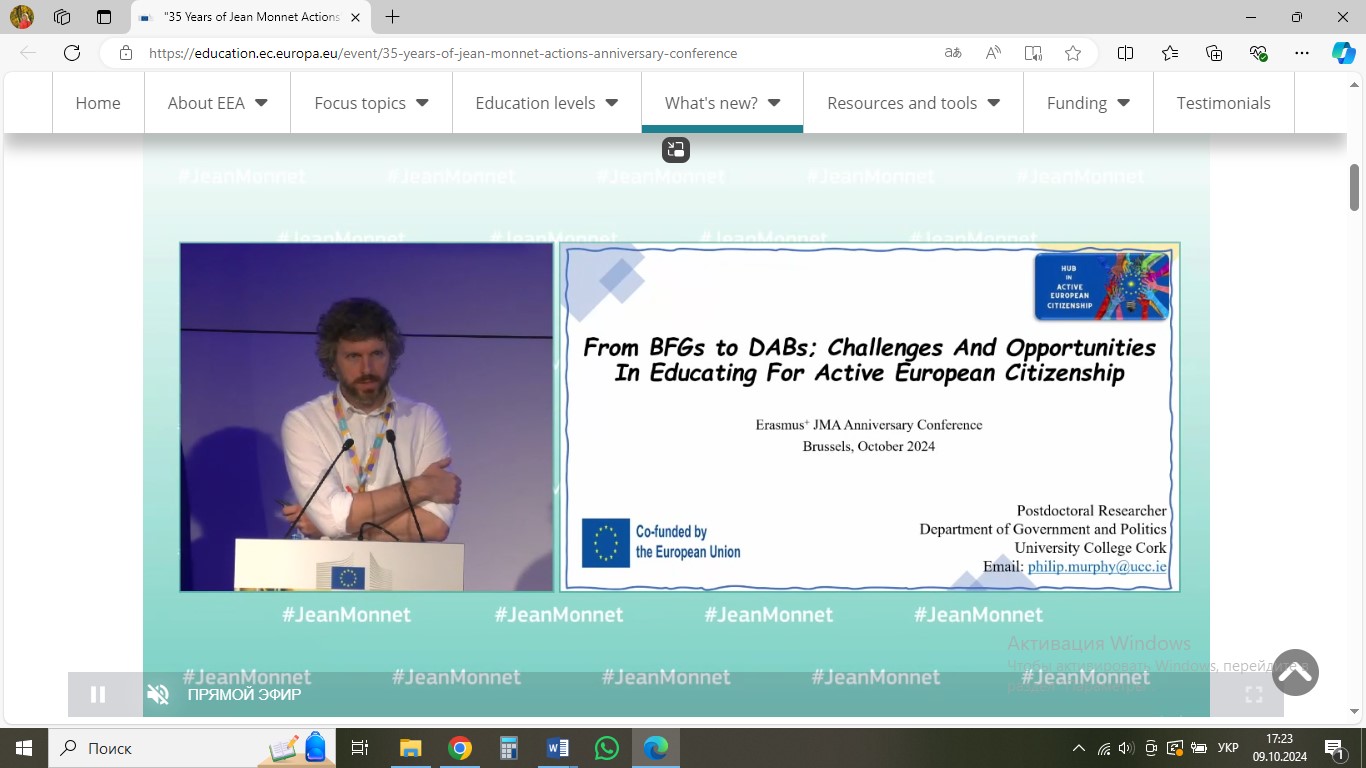Image resolution: width=1366 pixels, height=768 pixels.
Task: Add this page to favorites star
Action: [x=1073, y=53]
